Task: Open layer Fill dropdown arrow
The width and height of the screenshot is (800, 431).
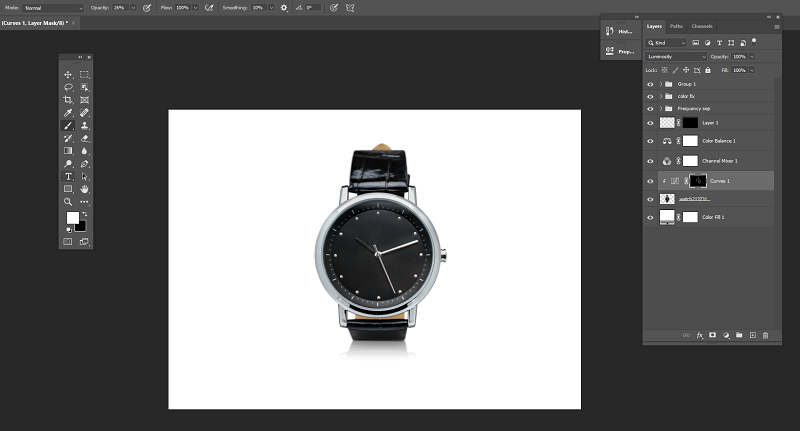Action: (x=752, y=70)
